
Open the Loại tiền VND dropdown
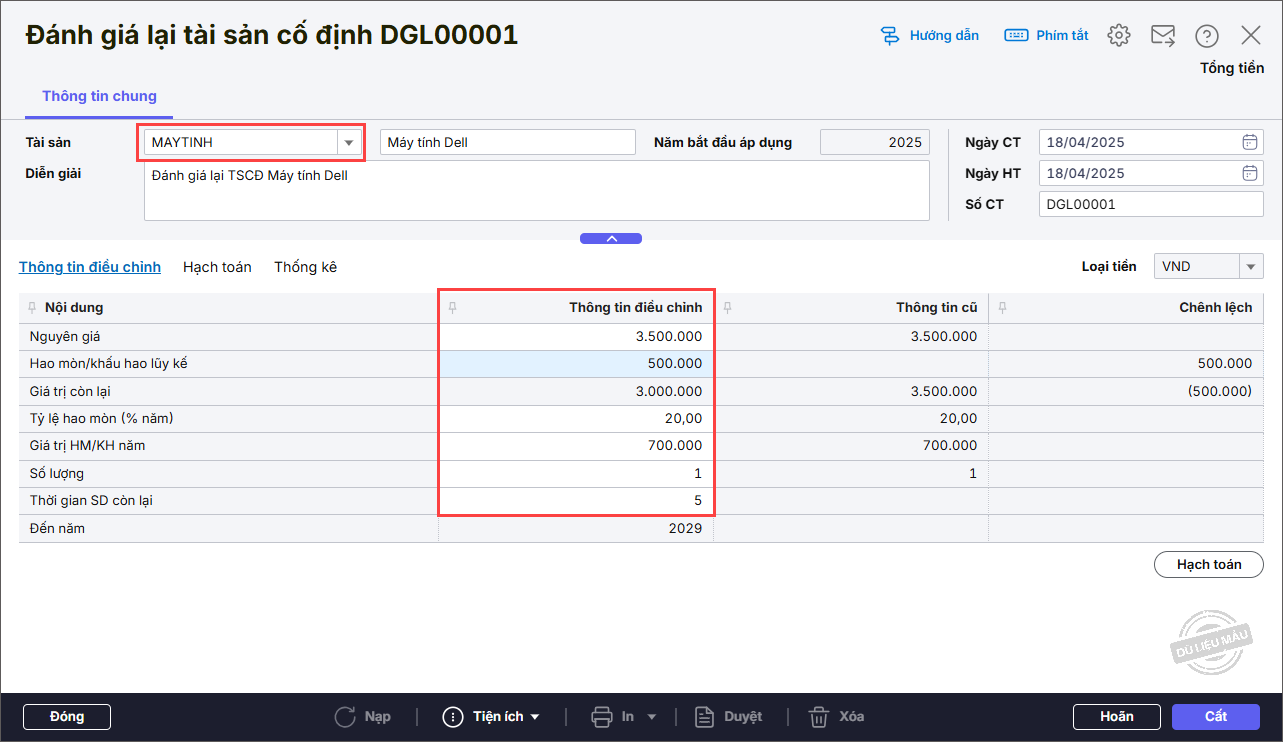[1251, 267]
